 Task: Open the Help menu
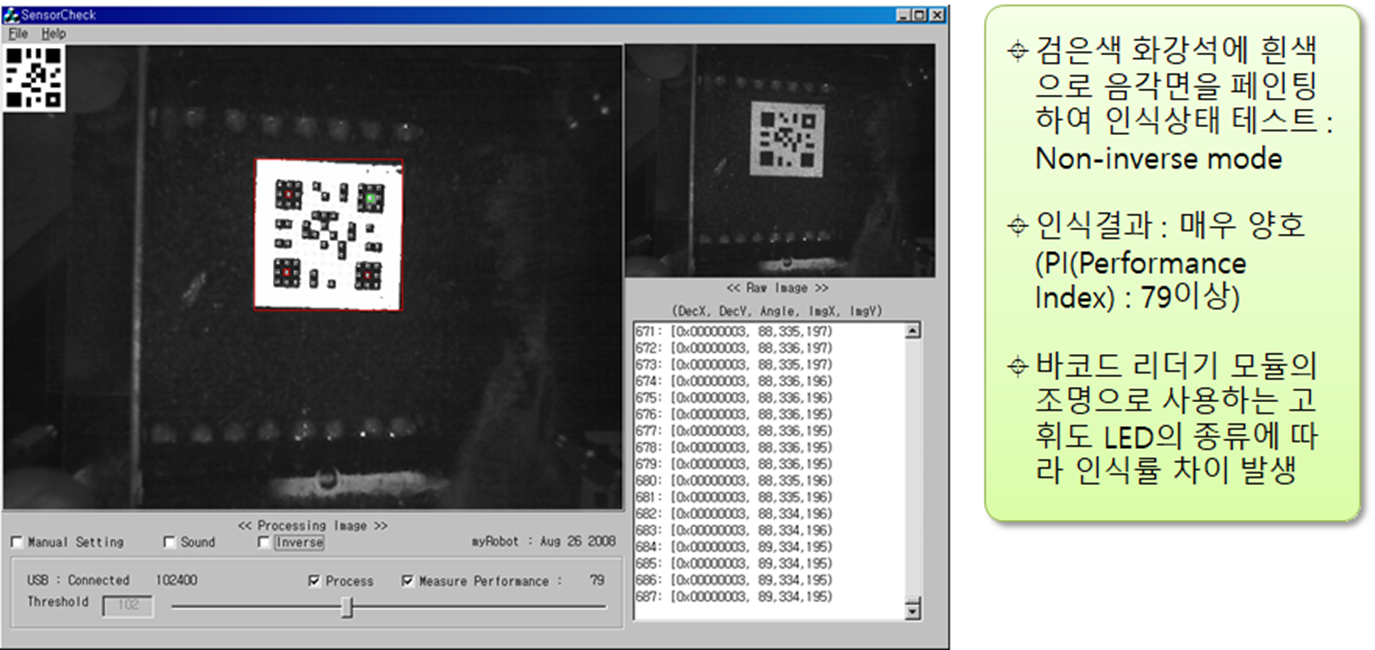[x=53, y=34]
